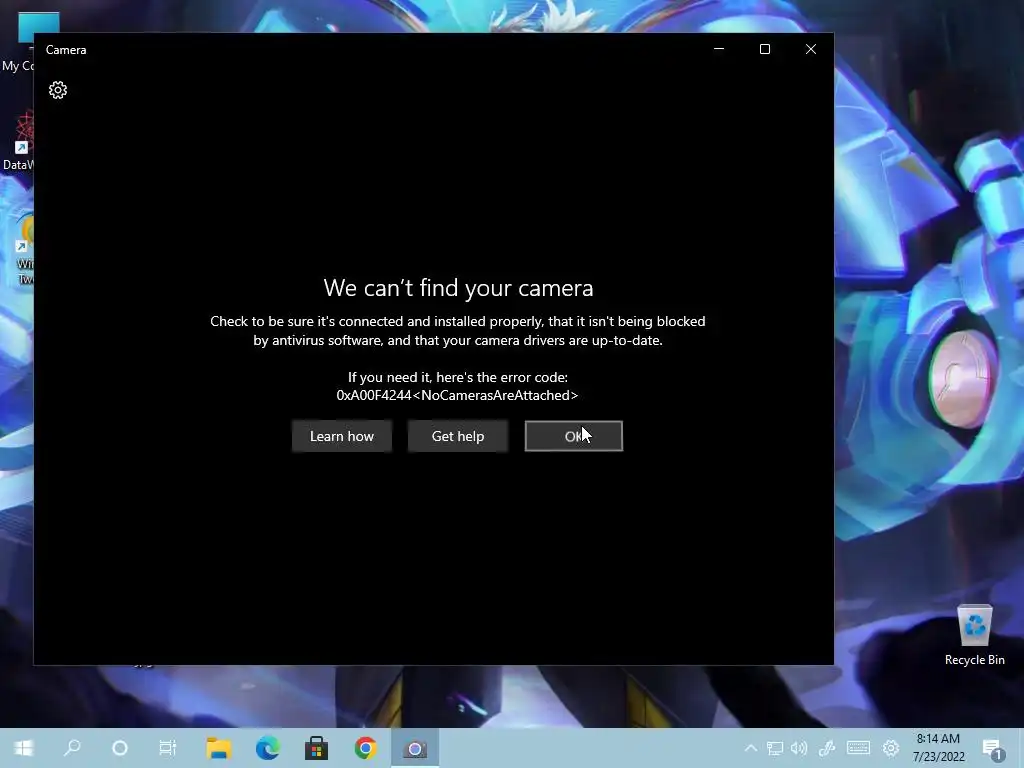
Task: Open clock showing 8:14 AM
Action: (x=938, y=748)
